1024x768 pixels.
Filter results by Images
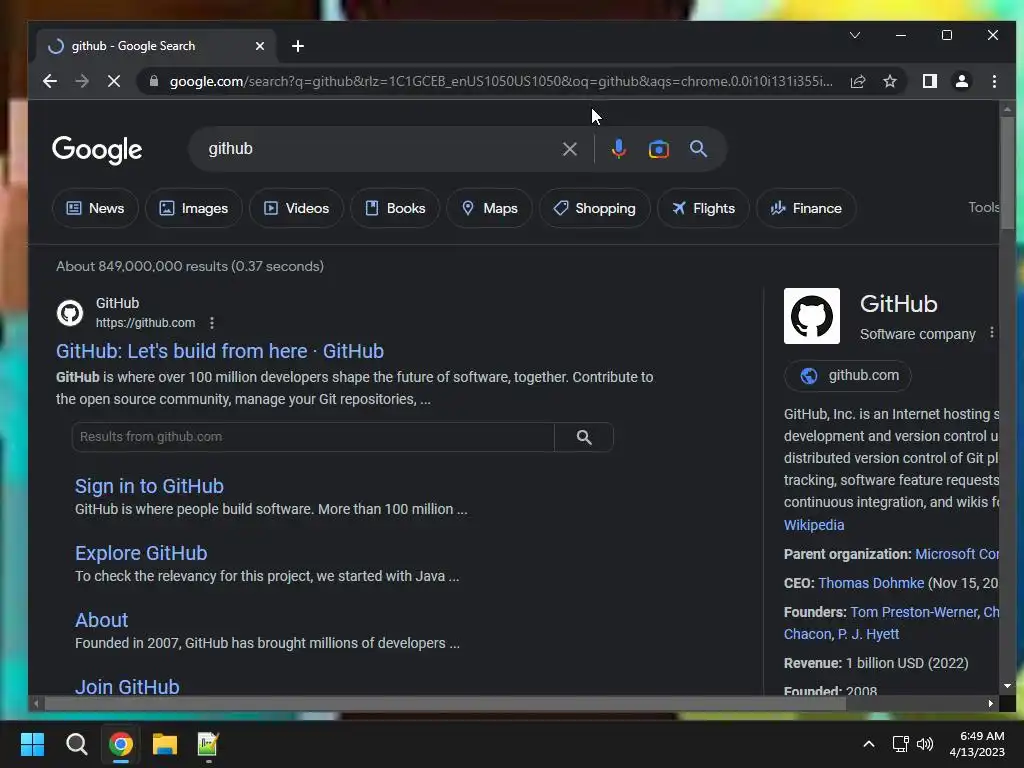(194, 208)
